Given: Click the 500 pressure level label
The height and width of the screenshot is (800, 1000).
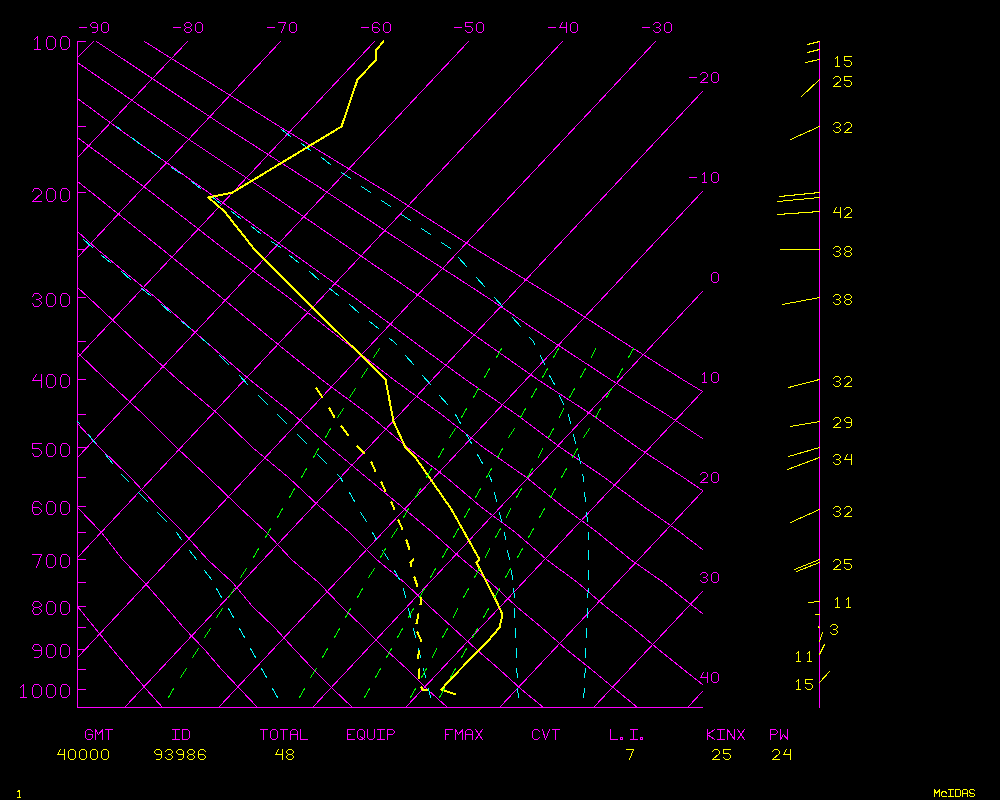Looking at the screenshot, I should [x=52, y=450].
